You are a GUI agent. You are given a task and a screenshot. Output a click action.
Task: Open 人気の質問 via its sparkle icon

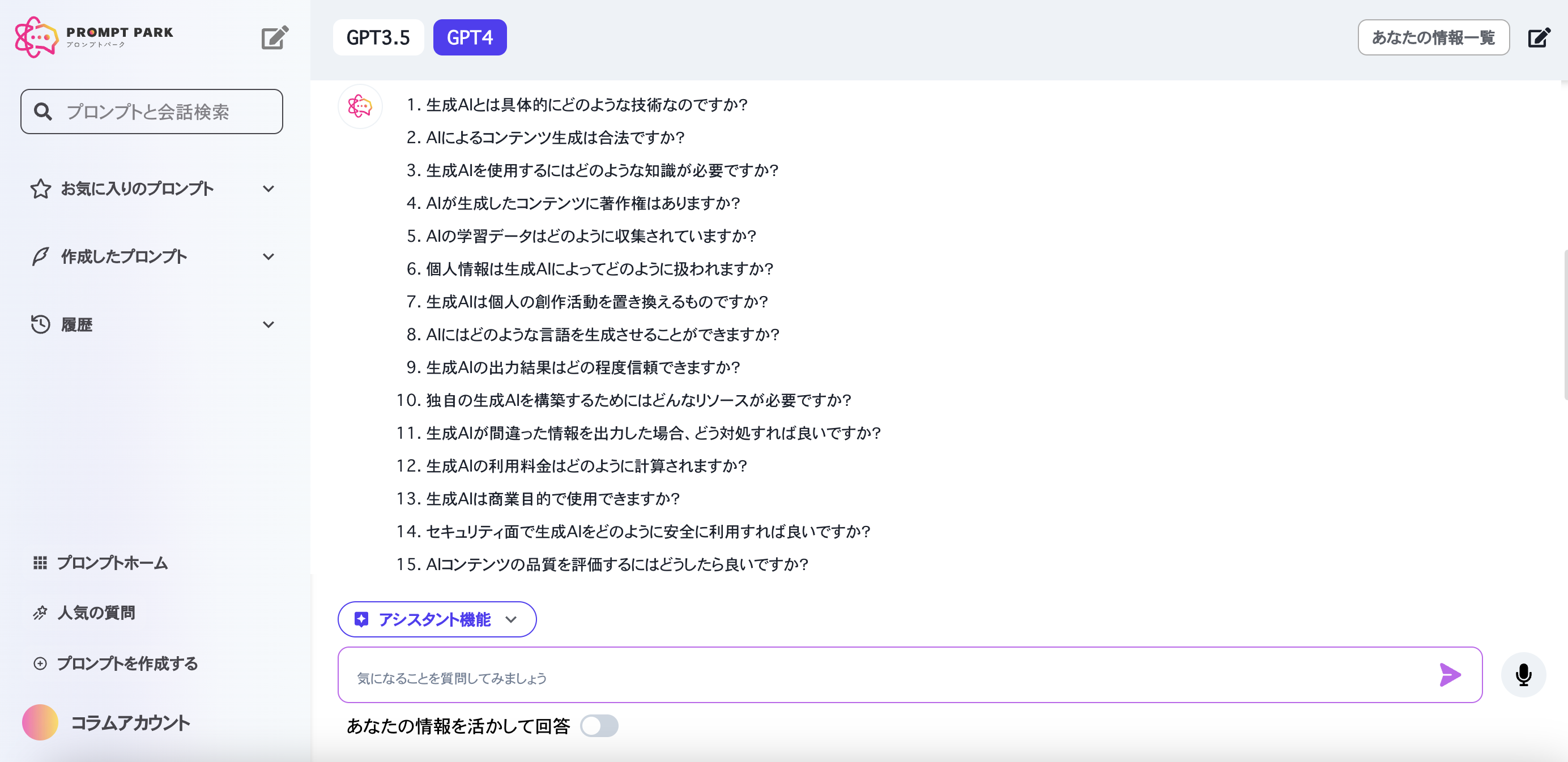pos(40,613)
